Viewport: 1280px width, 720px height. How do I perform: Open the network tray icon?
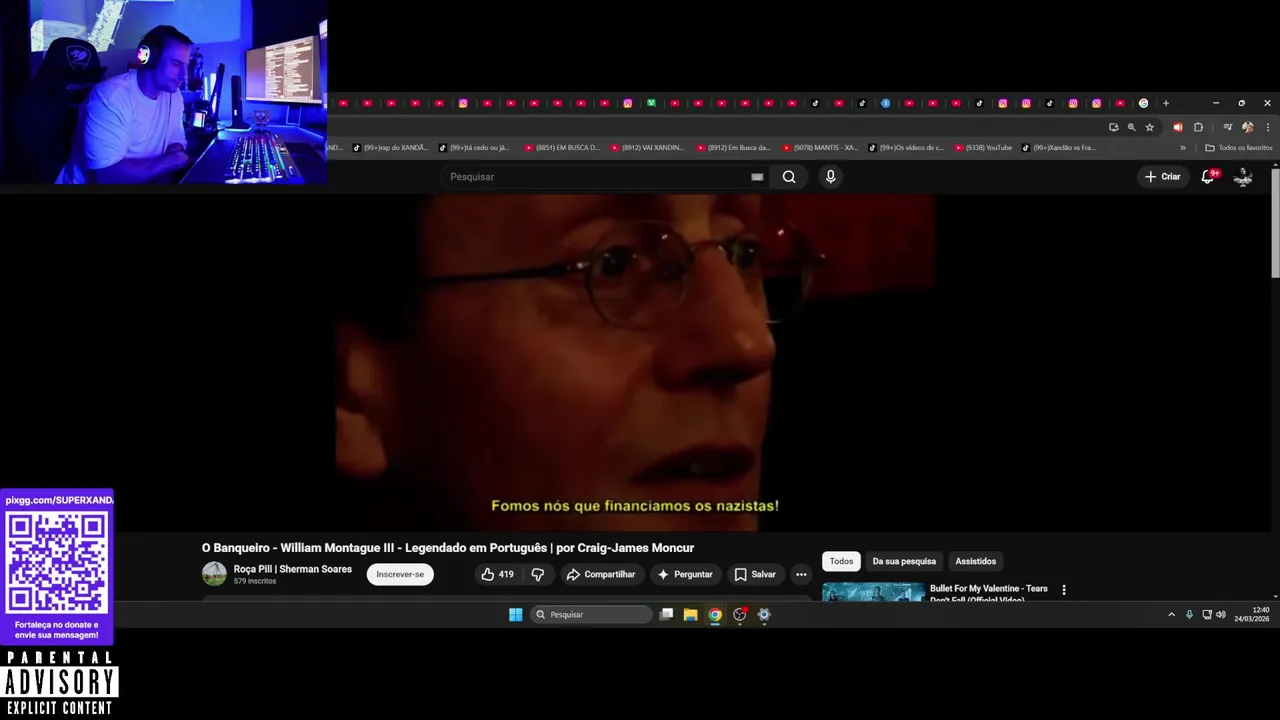(x=1206, y=614)
